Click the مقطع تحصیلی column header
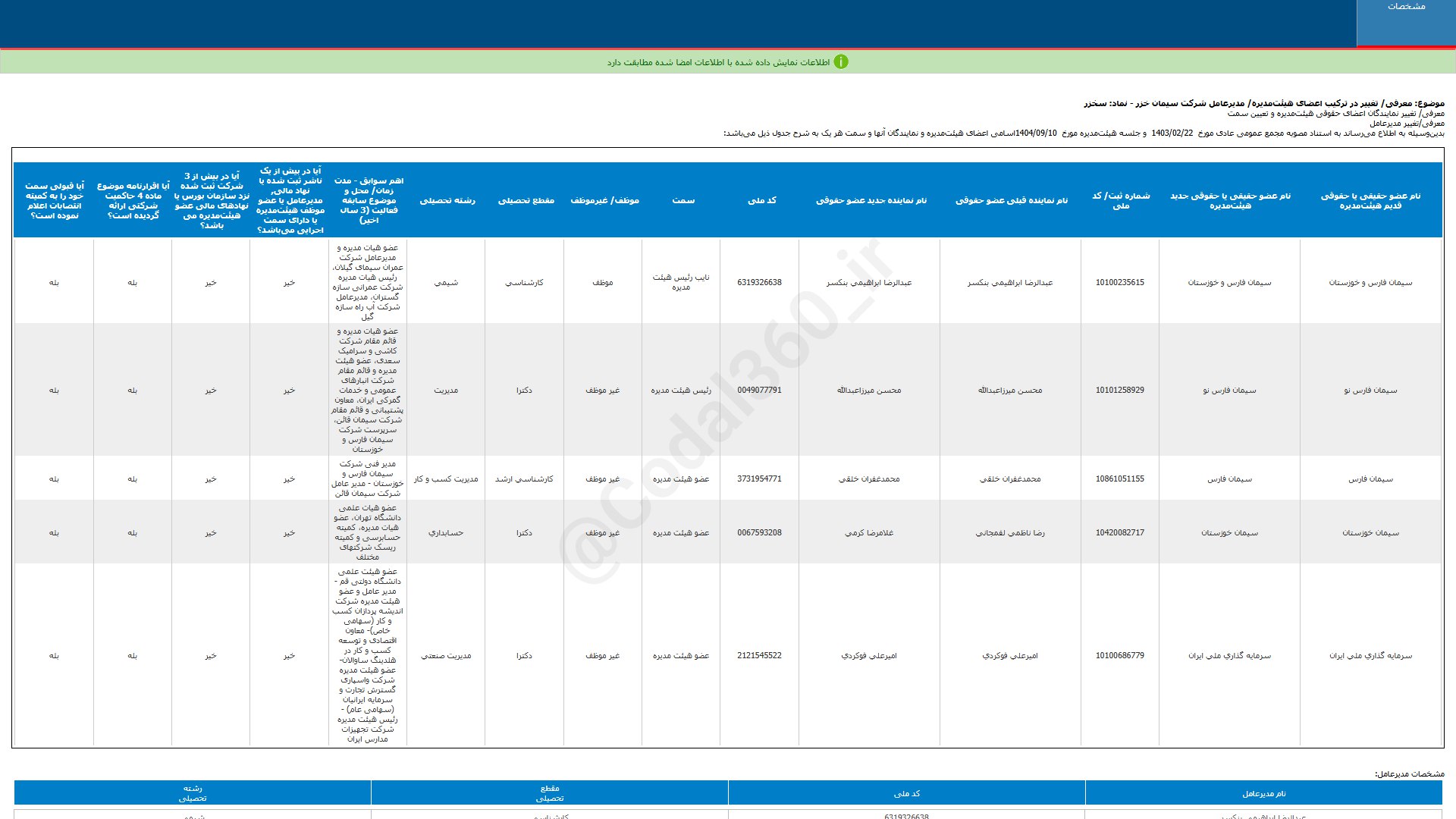 526,200
